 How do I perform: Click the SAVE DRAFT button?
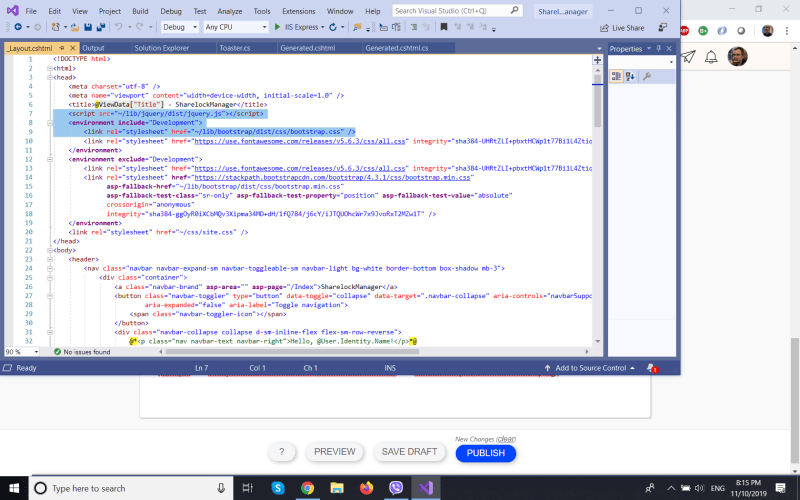coord(409,452)
